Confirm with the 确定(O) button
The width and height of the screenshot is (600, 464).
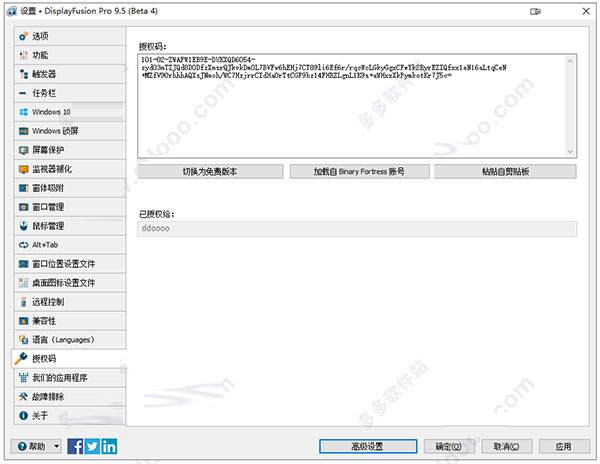click(x=449, y=446)
